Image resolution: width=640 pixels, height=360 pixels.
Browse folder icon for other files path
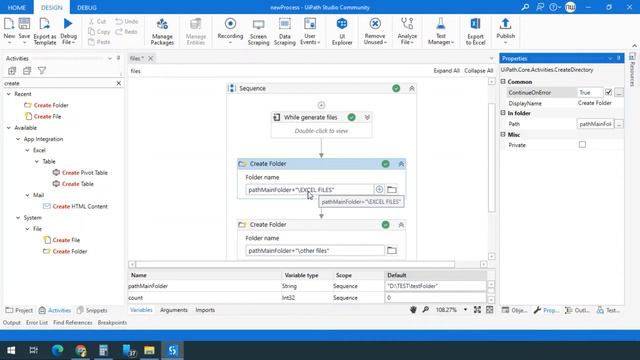tap(392, 250)
